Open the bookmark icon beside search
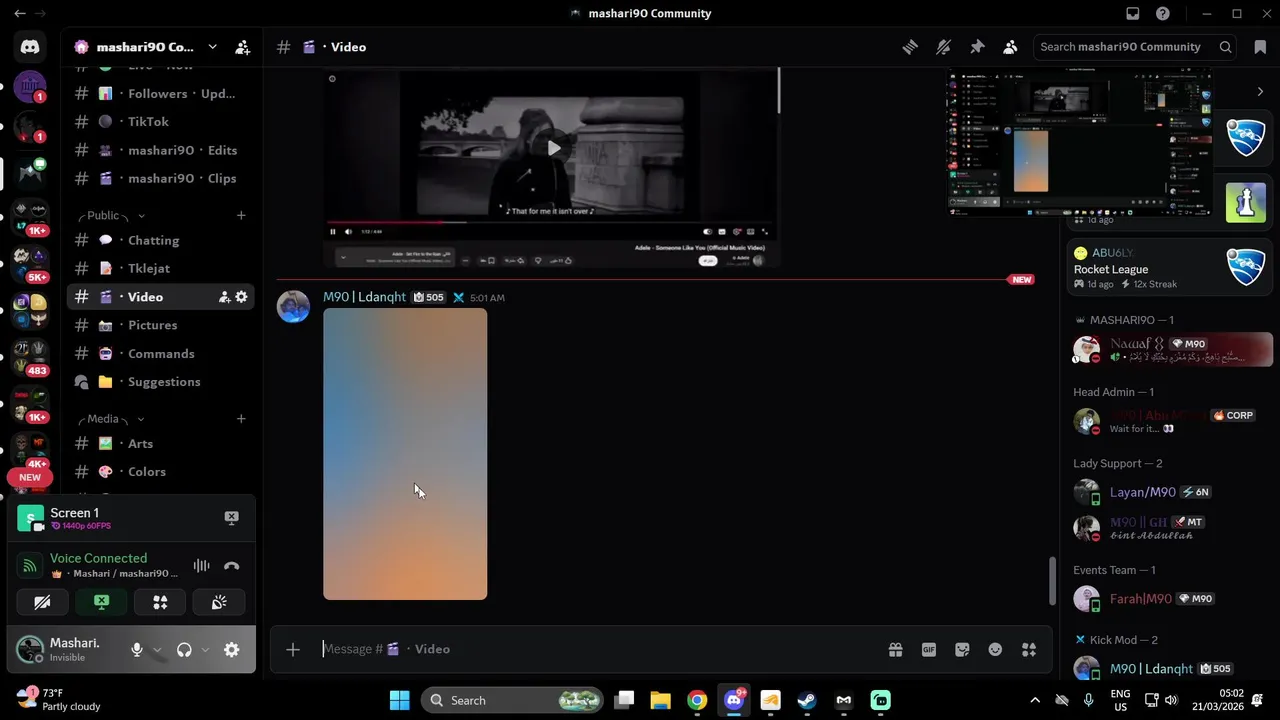1280x720 pixels. coord(1260,47)
